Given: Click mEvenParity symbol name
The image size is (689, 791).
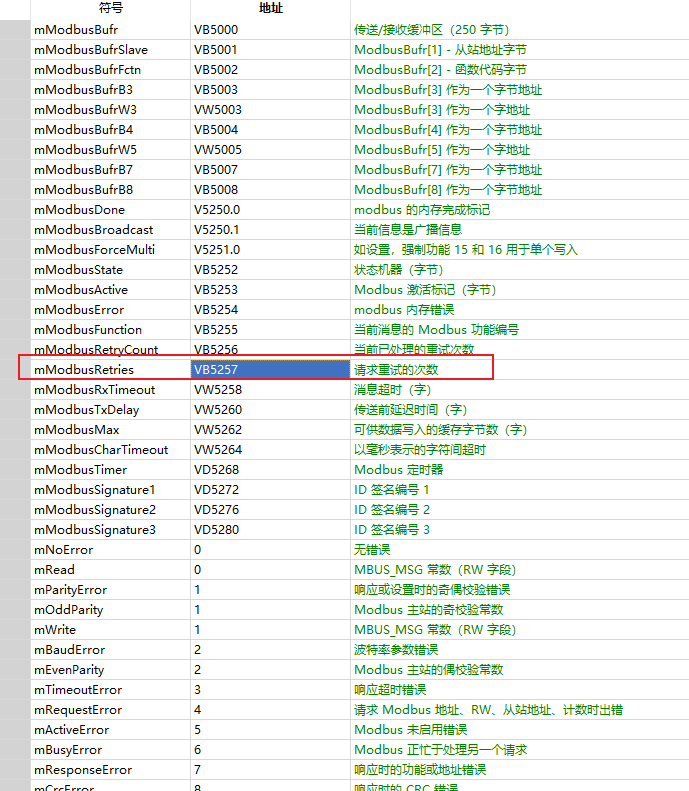Looking at the screenshot, I should tap(69, 670).
